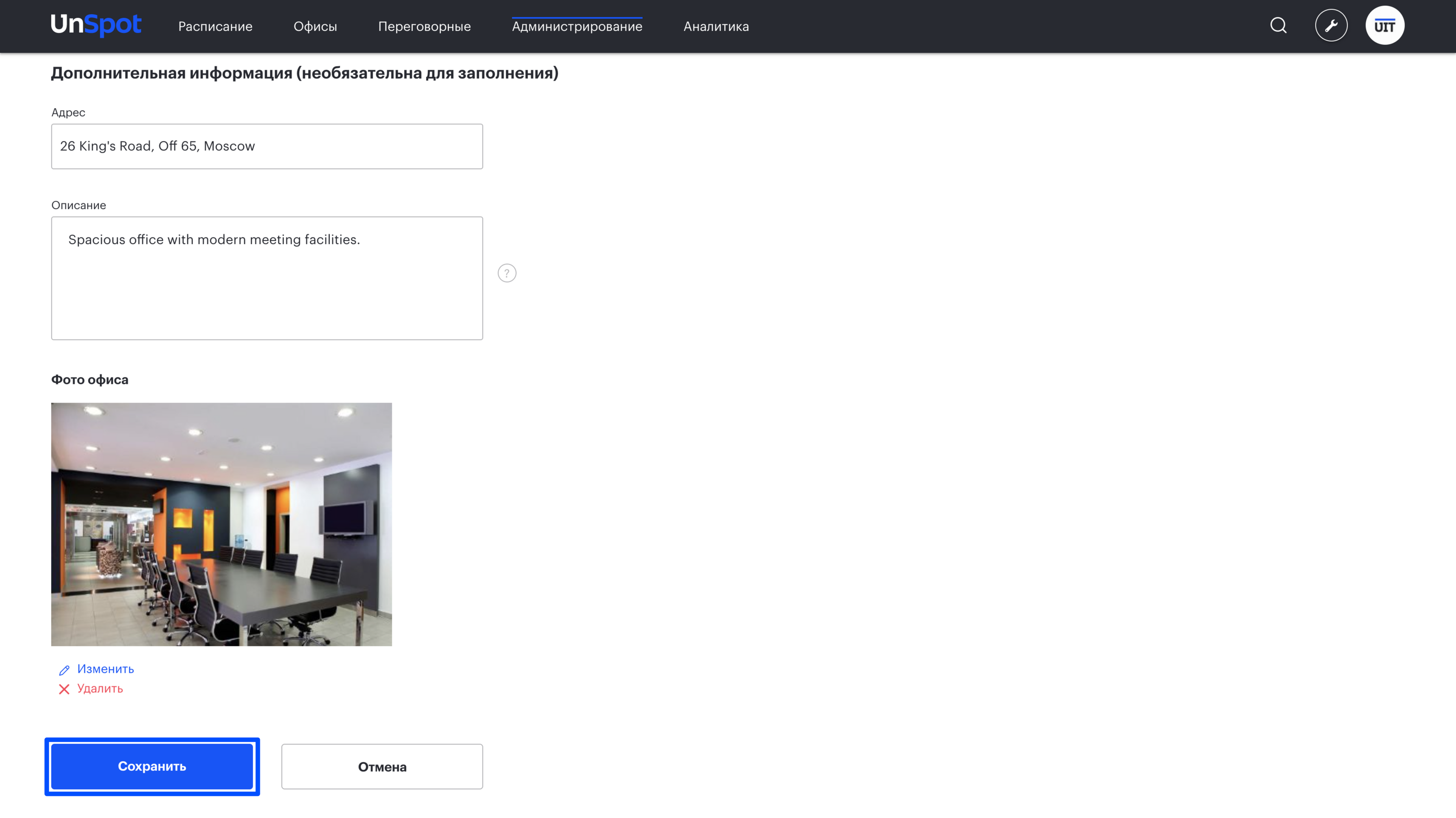Image resolution: width=1456 pixels, height=818 pixels.
Task: Click the pencil icon beside Изменить
Action: pyautogui.click(x=65, y=670)
